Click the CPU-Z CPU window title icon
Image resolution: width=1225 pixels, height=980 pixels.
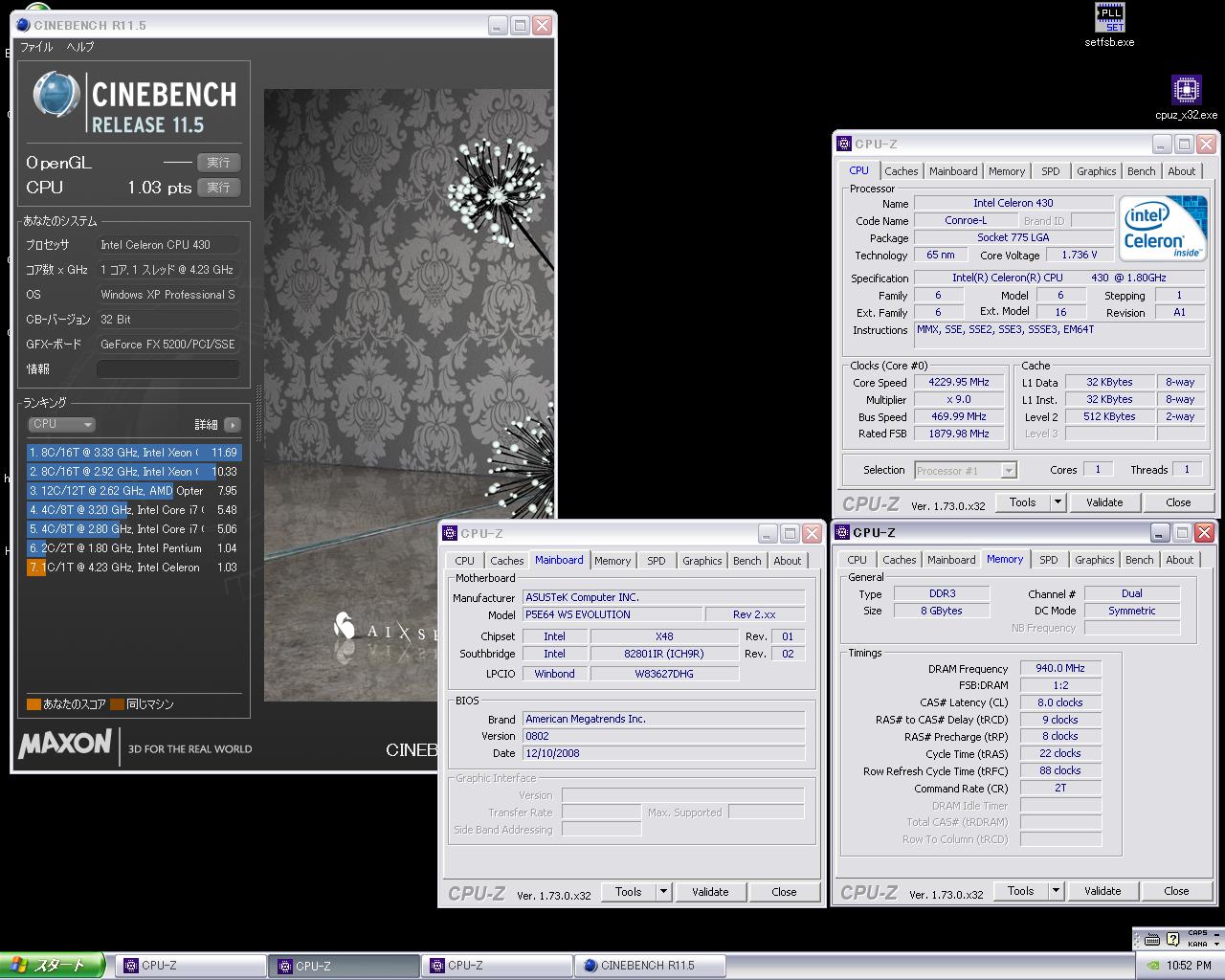pyautogui.click(x=843, y=145)
